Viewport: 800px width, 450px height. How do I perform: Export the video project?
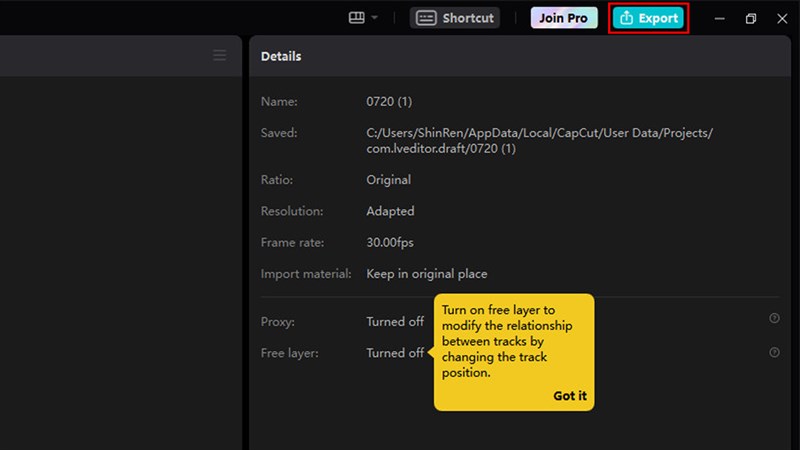649,18
